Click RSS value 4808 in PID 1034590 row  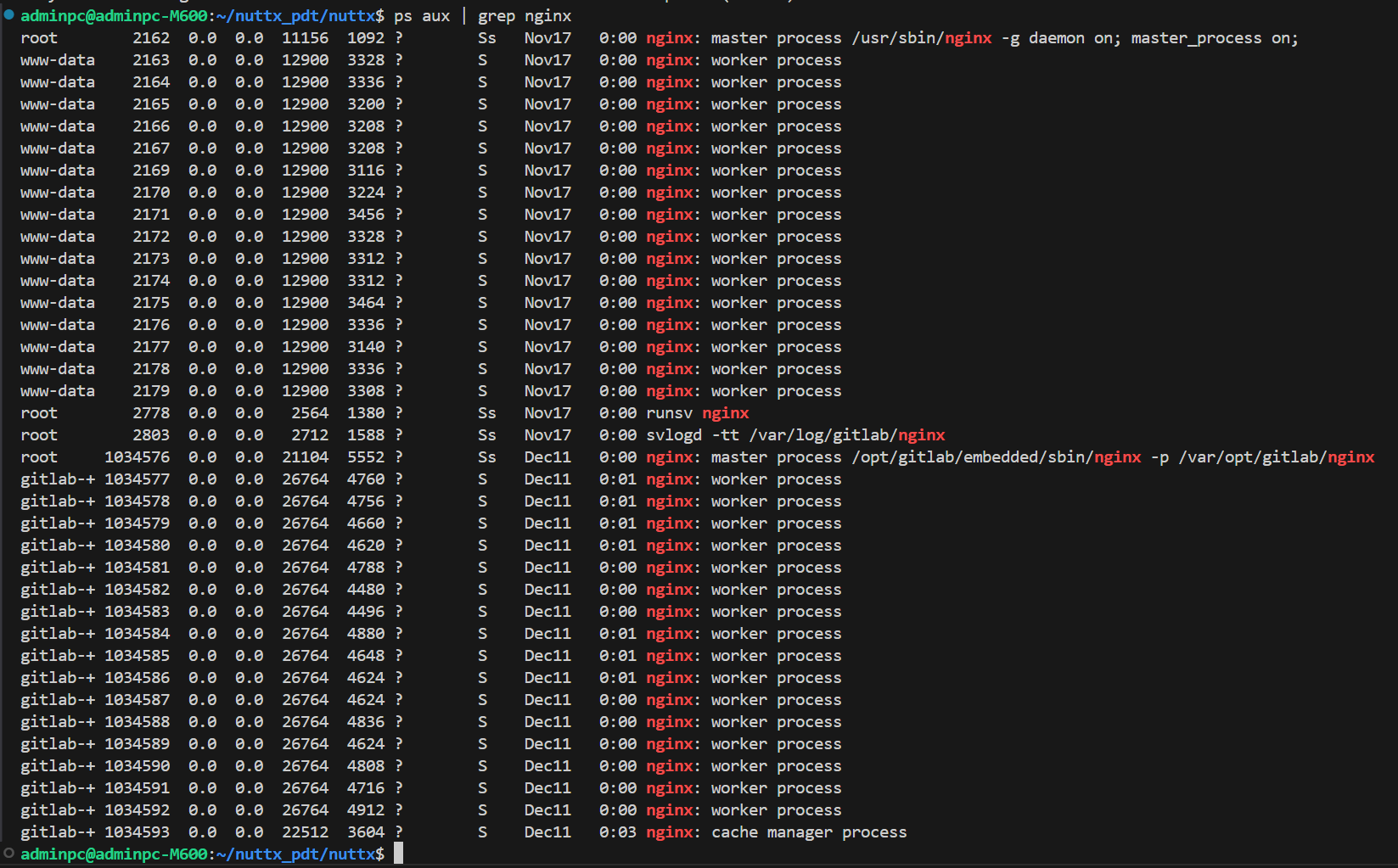point(366,766)
